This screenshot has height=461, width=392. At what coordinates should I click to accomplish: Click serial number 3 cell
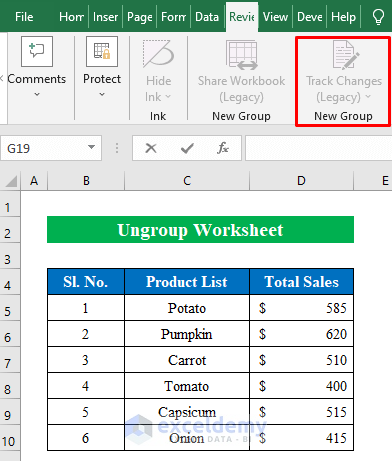point(86,360)
